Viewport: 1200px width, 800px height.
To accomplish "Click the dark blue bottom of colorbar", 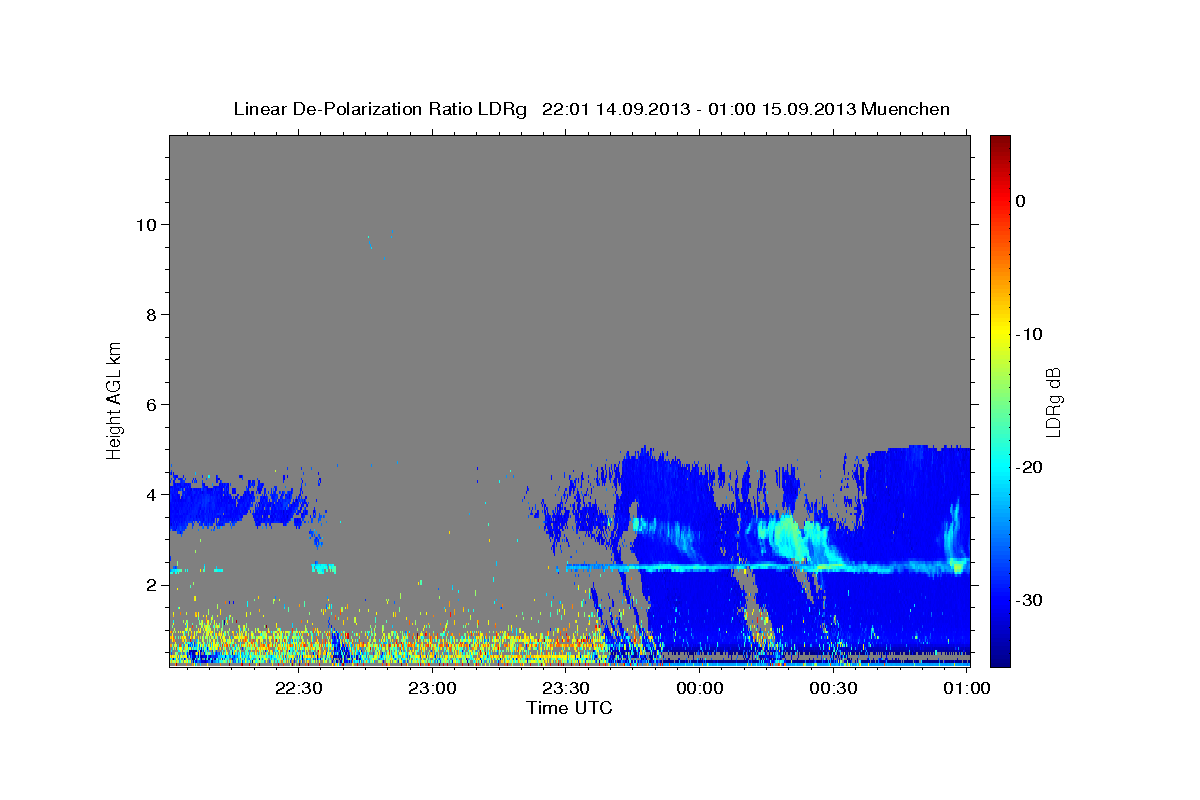I will tap(1000, 658).
